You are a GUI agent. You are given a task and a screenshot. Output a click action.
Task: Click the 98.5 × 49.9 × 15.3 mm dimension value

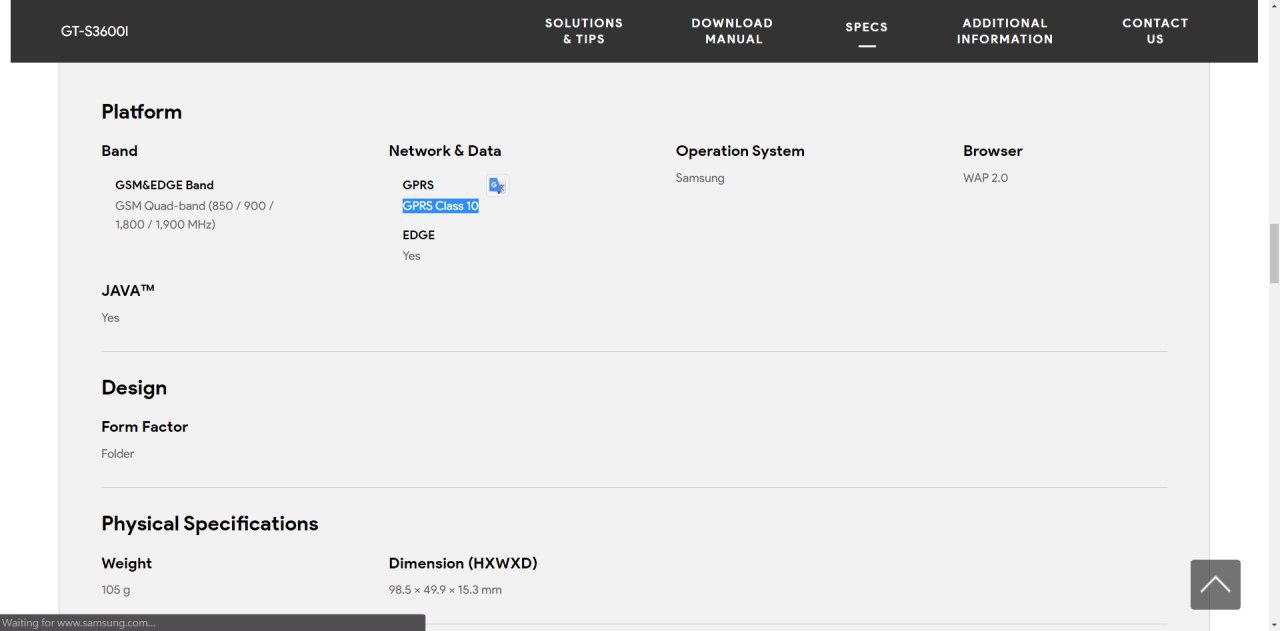coord(445,590)
